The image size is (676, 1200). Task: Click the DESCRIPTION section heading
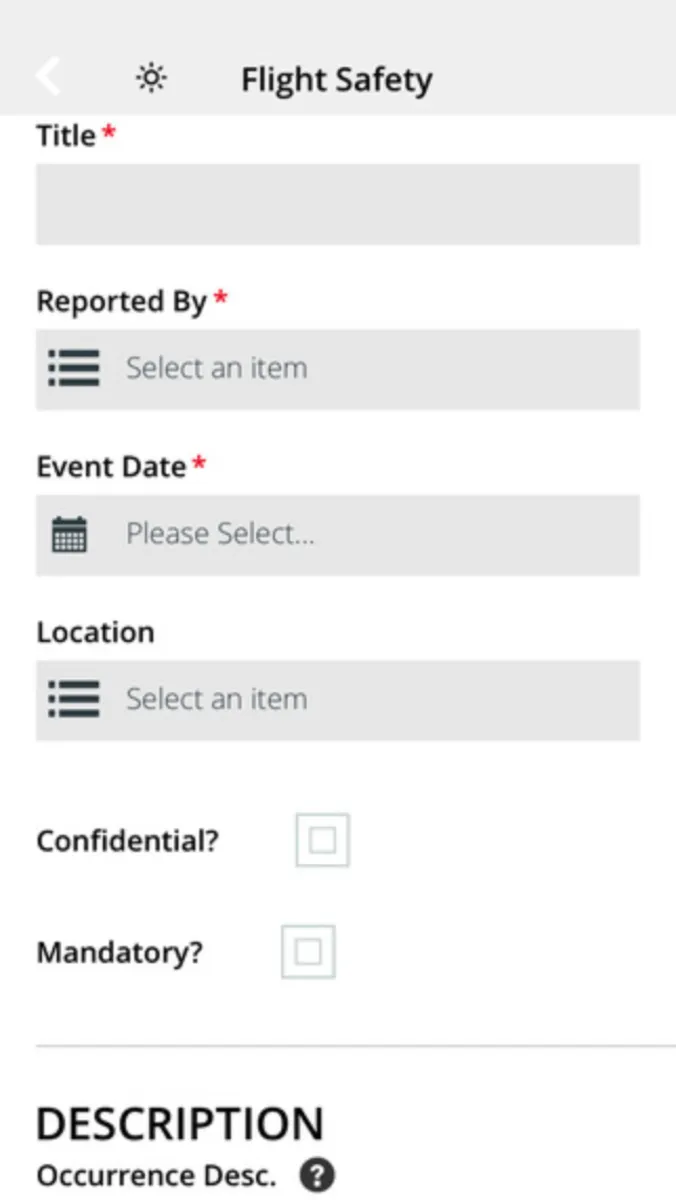click(180, 1124)
